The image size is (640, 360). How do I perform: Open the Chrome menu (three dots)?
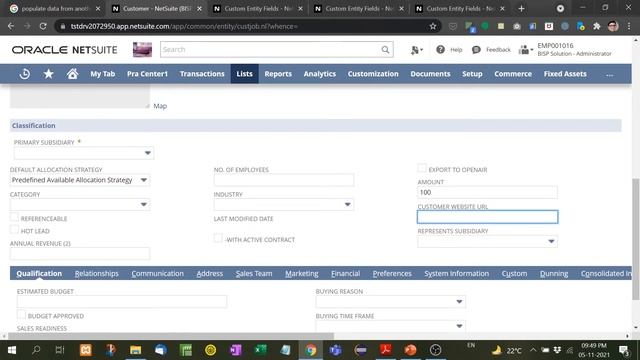coord(629,26)
